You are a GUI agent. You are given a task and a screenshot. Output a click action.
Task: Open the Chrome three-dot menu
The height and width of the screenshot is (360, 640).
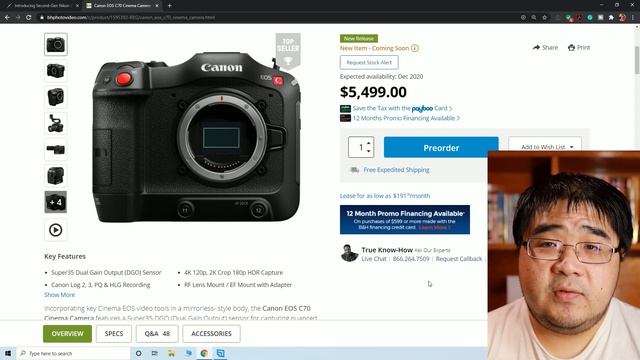[x=633, y=18]
